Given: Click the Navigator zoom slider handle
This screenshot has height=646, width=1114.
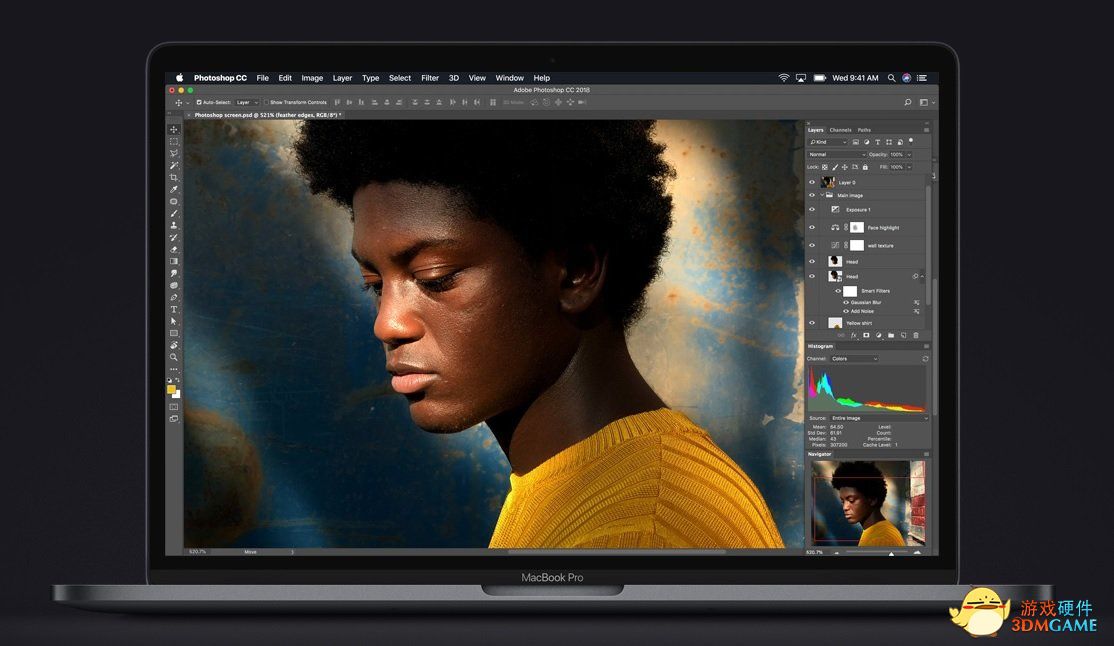Looking at the screenshot, I should coord(891,553).
